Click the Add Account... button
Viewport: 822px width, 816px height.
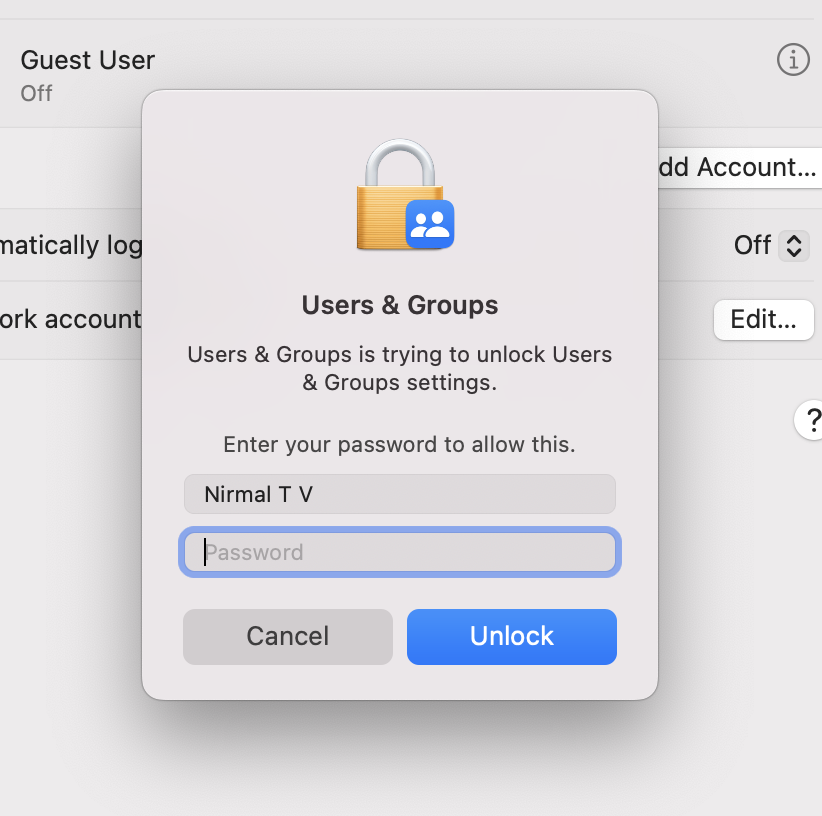pos(739,168)
